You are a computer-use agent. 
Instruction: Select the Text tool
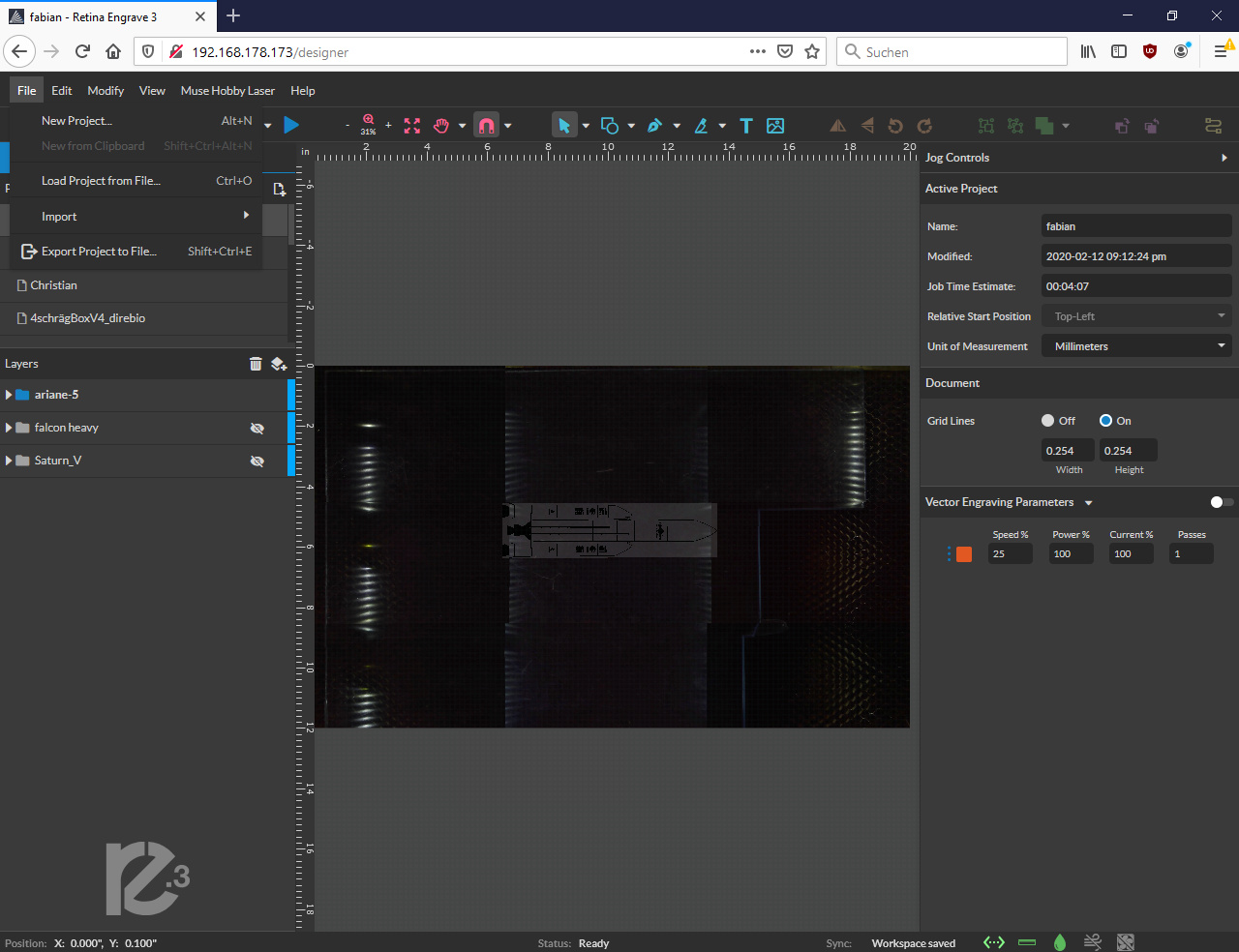coord(746,126)
